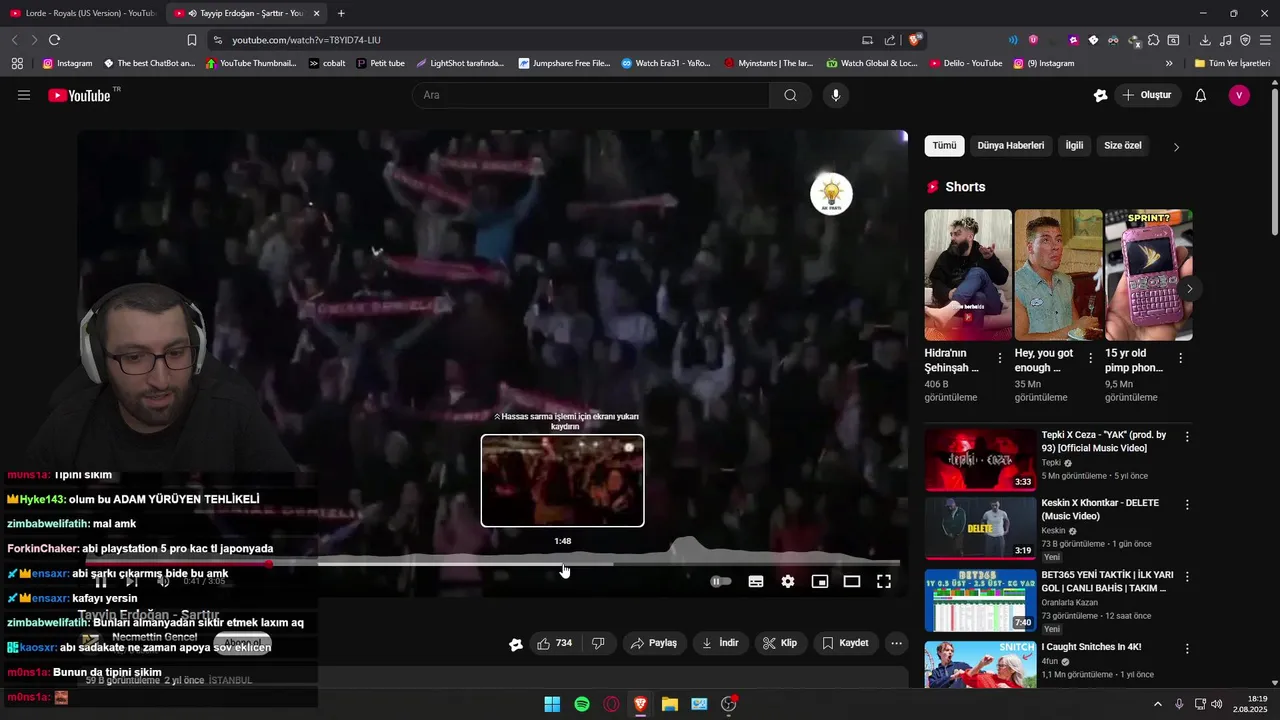Toggle Brave Shields lion icon

point(915,40)
